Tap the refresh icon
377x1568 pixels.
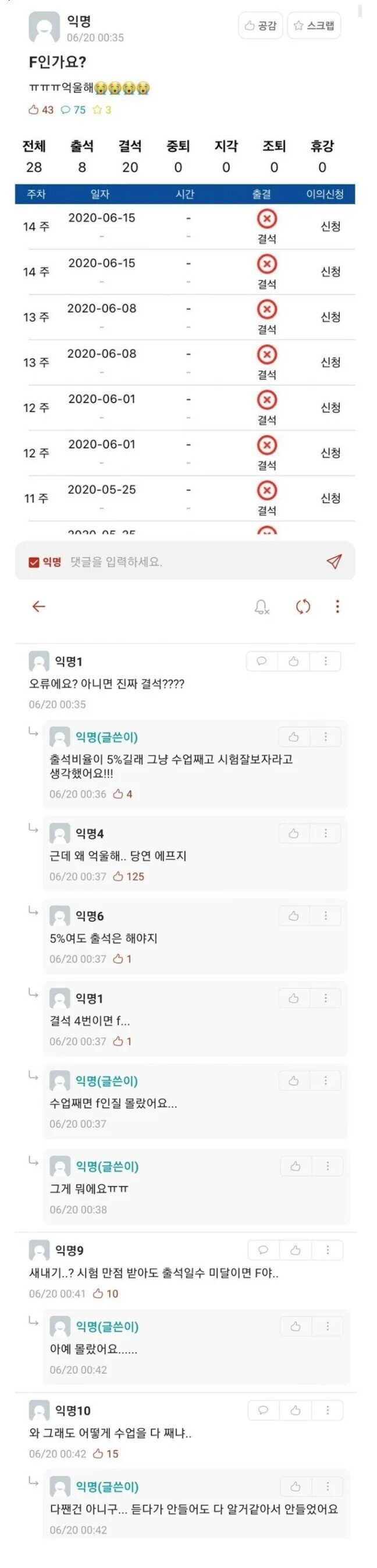pyautogui.click(x=303, y=606)
